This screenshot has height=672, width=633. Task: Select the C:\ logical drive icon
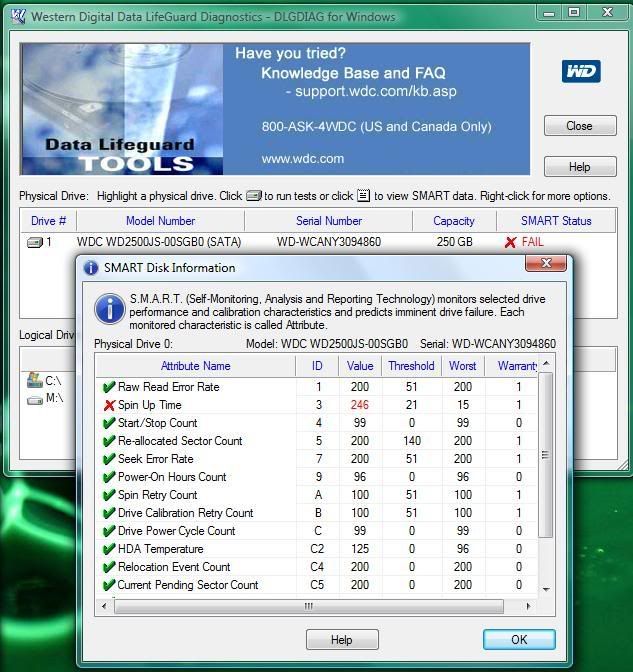pyautogui.click(x=35, y=380)
